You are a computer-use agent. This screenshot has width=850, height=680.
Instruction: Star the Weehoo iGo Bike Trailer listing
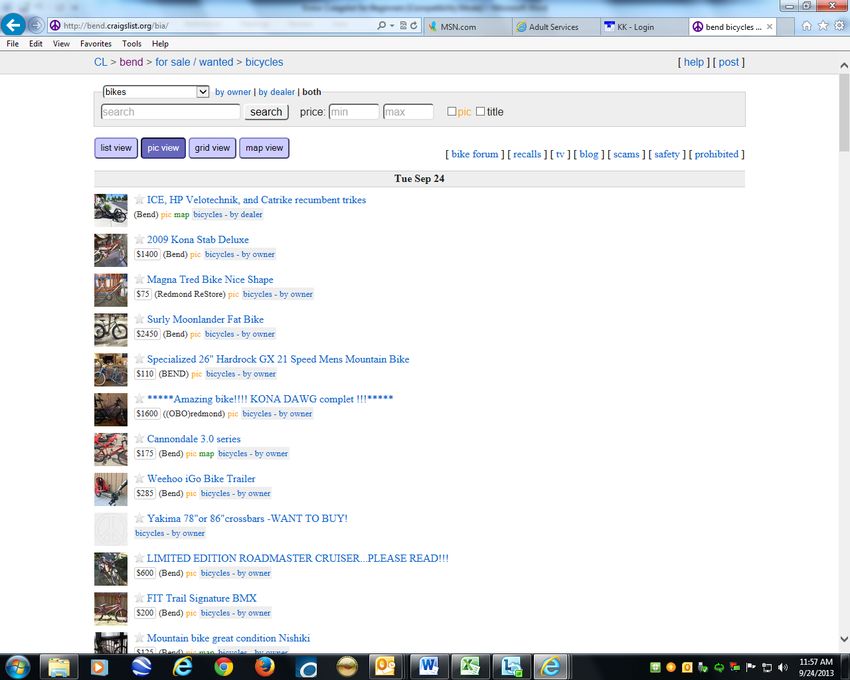pos(139,478)
